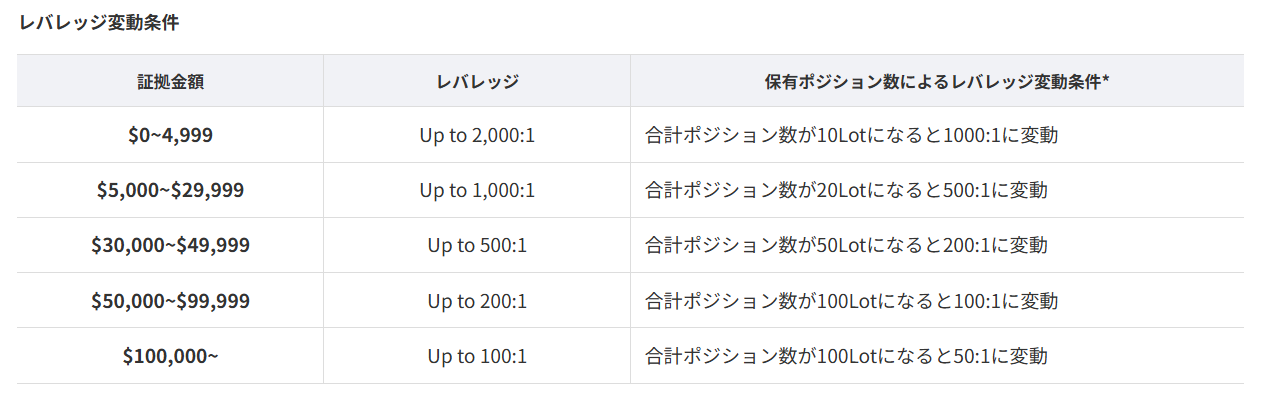Screen dimensions: 1265x407
Task: Select the Up to 1,000:1 leverage cell
Action: tap(477, 190)
